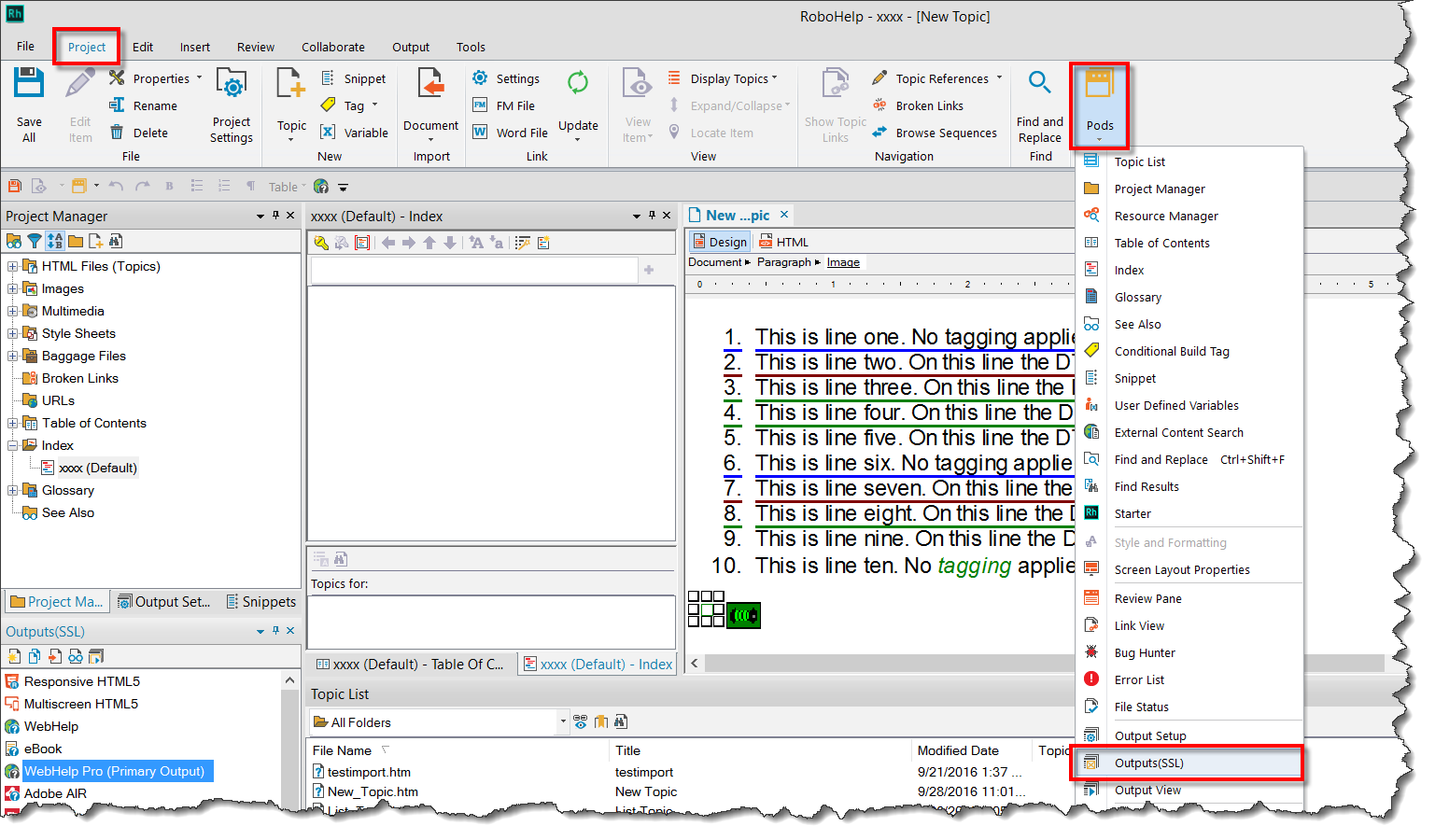Open Project Settings in the ribbon

tap(231, 105)
